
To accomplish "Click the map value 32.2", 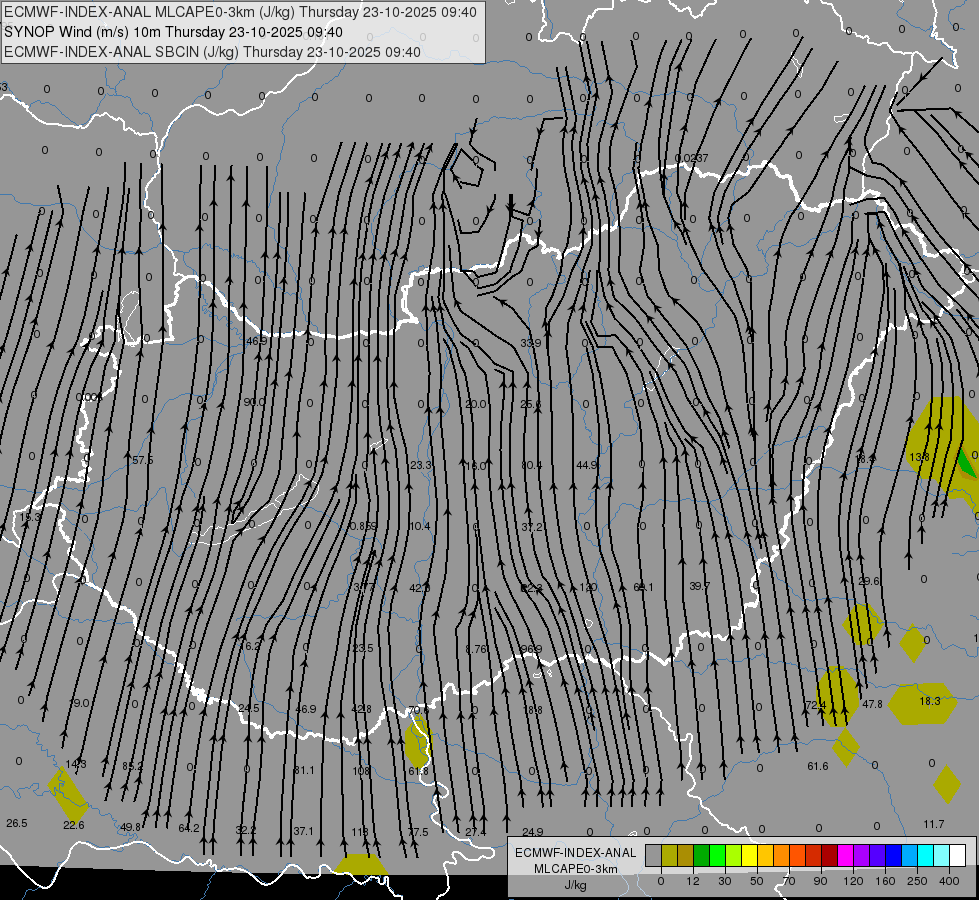I will pos(245,830).
